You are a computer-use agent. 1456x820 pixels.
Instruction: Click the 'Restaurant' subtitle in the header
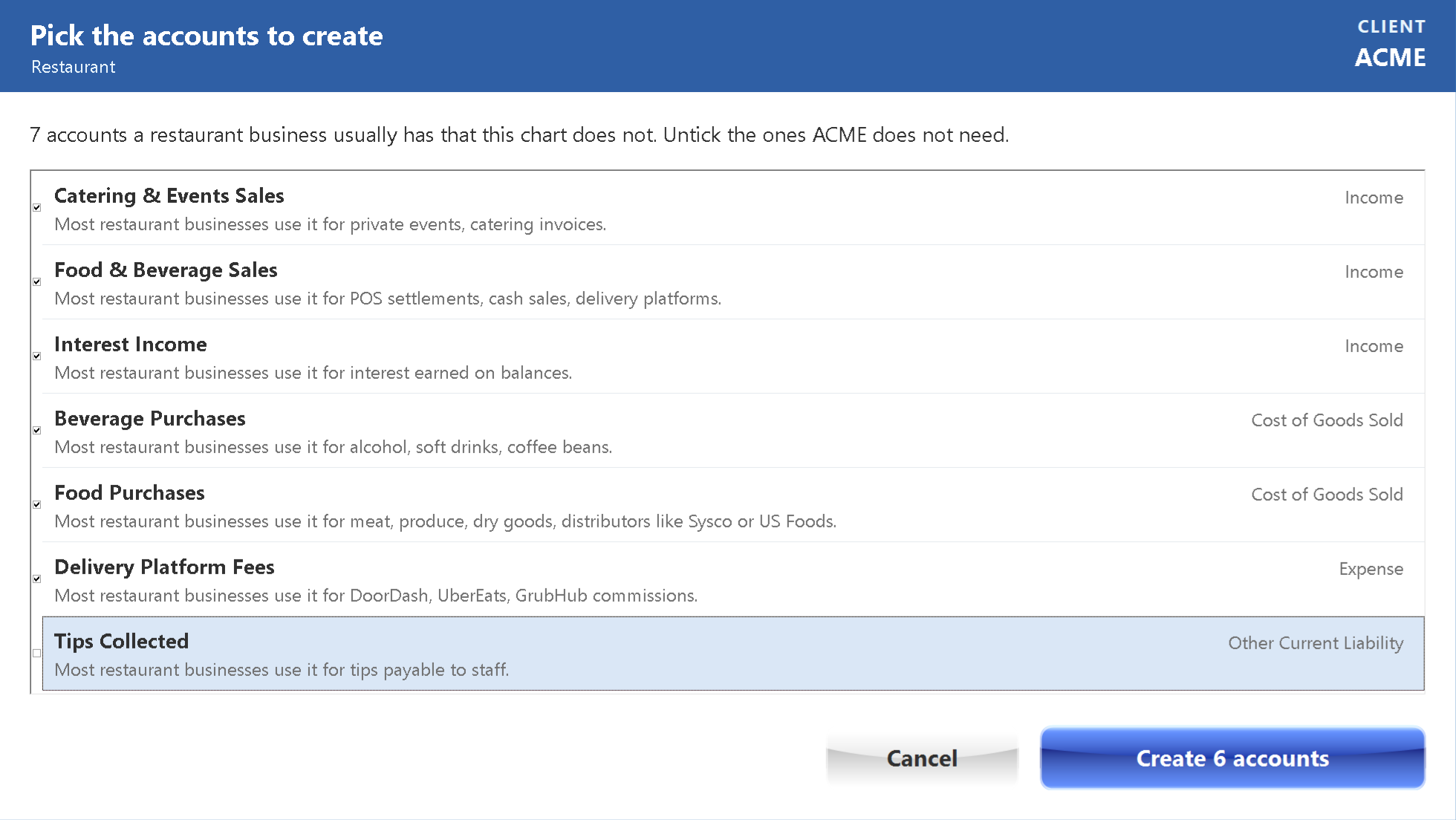click(x=73, y=67)
